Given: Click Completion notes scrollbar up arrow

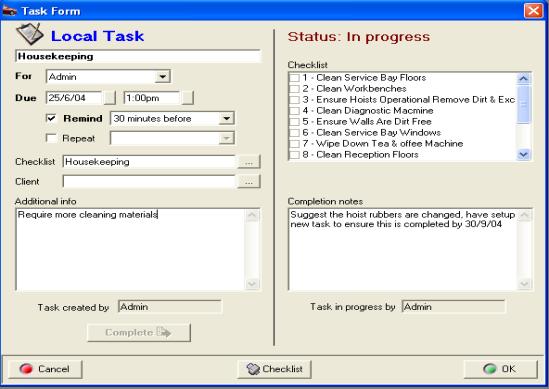Looking at the screenshot, I should (x=524, y=215).
